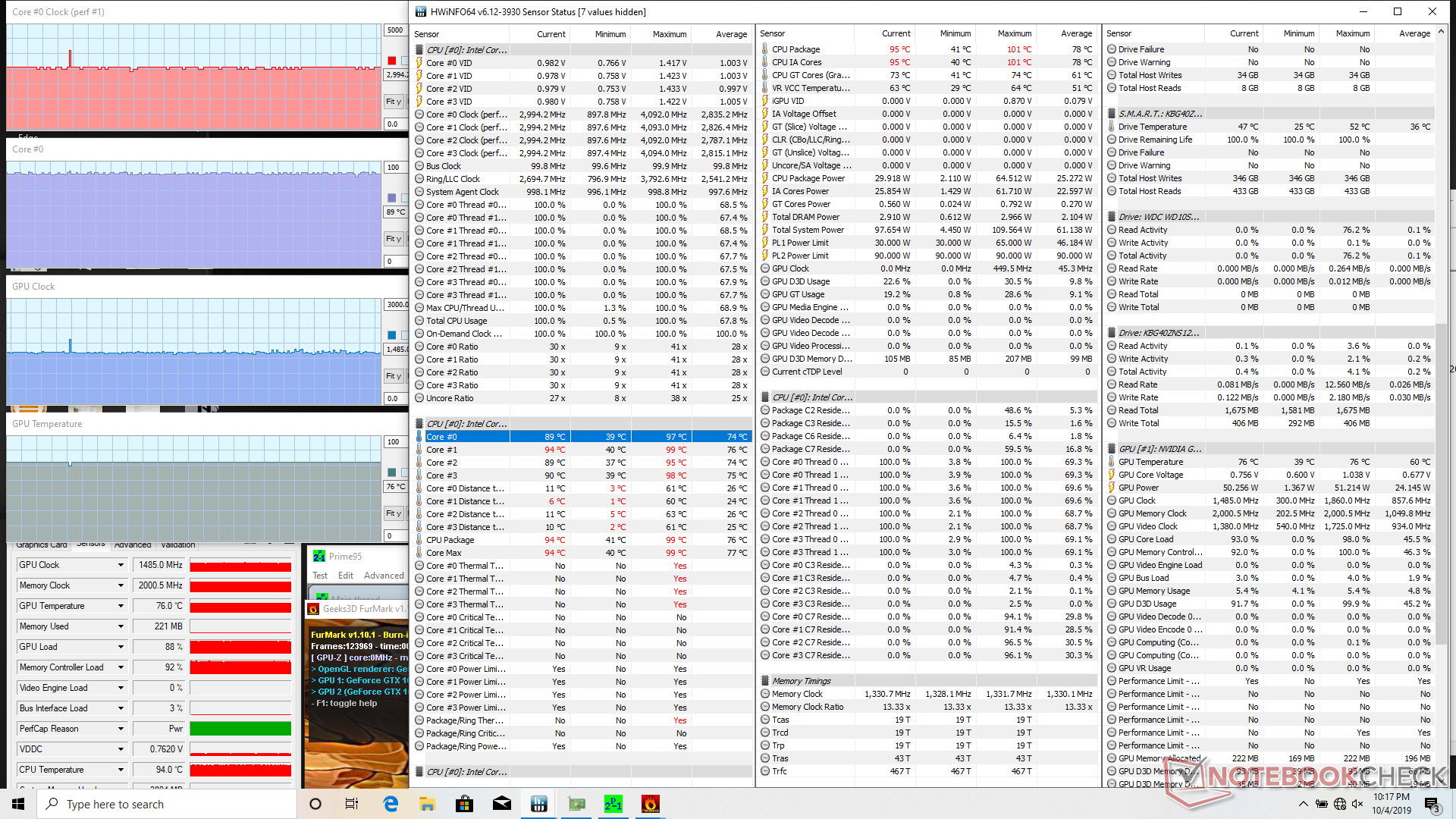Open the Test menu in Prime95
Image resolution: width=1456 pixels, height=819 pixels.
(320, 576)
